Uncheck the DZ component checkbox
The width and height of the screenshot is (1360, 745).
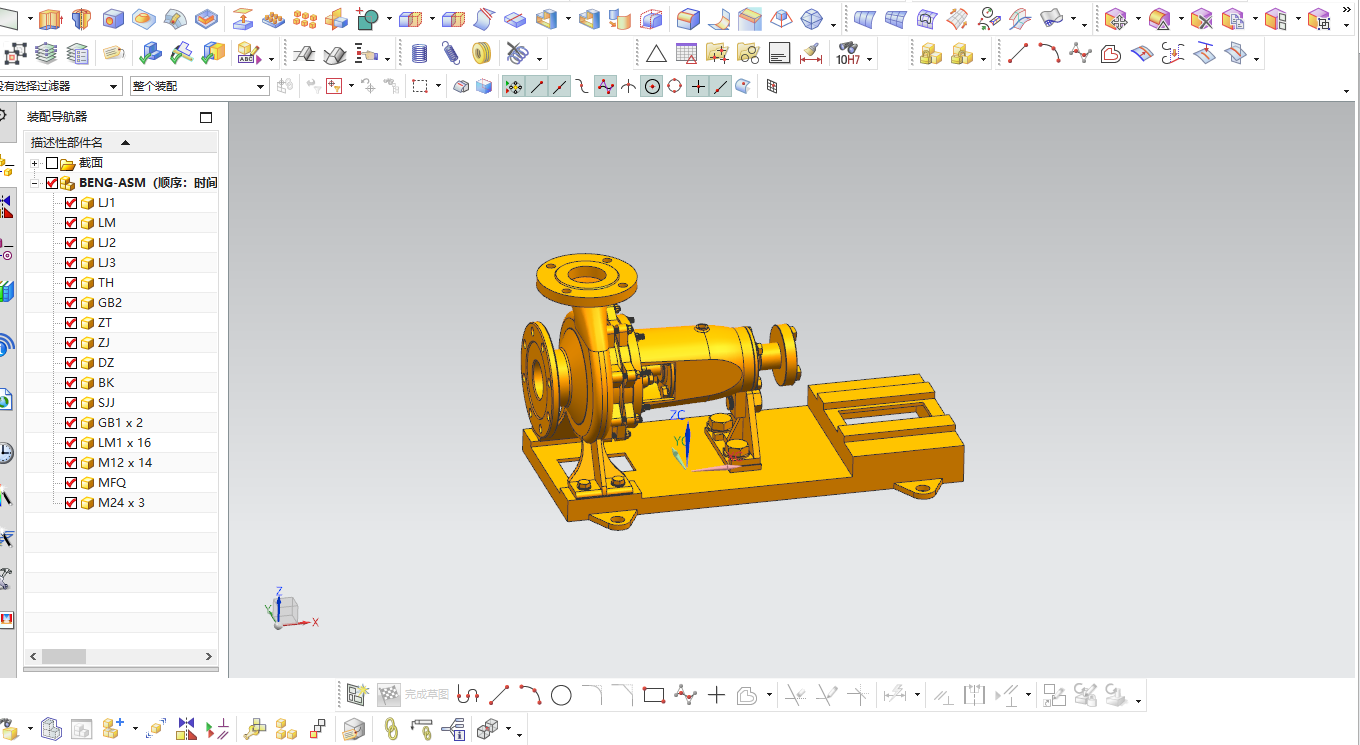[71, 363]
